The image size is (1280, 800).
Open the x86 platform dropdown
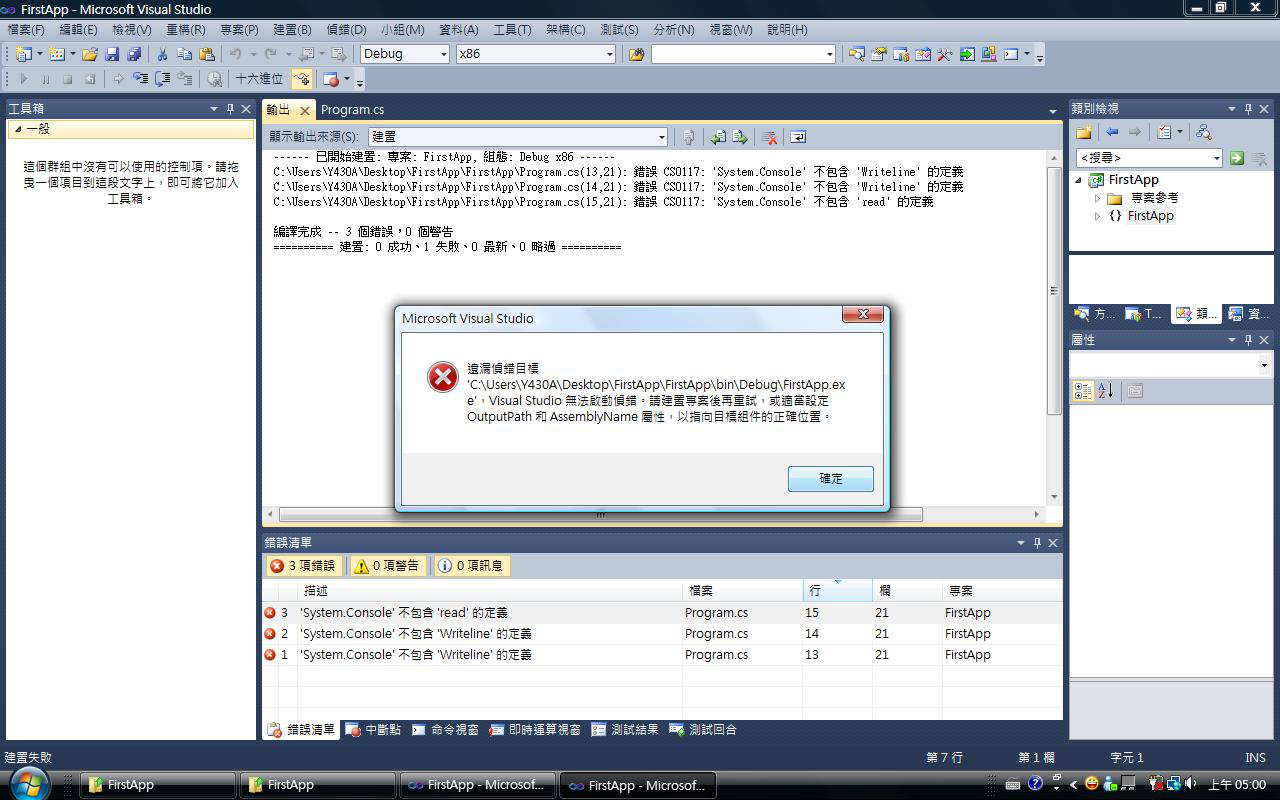[610, 54]
